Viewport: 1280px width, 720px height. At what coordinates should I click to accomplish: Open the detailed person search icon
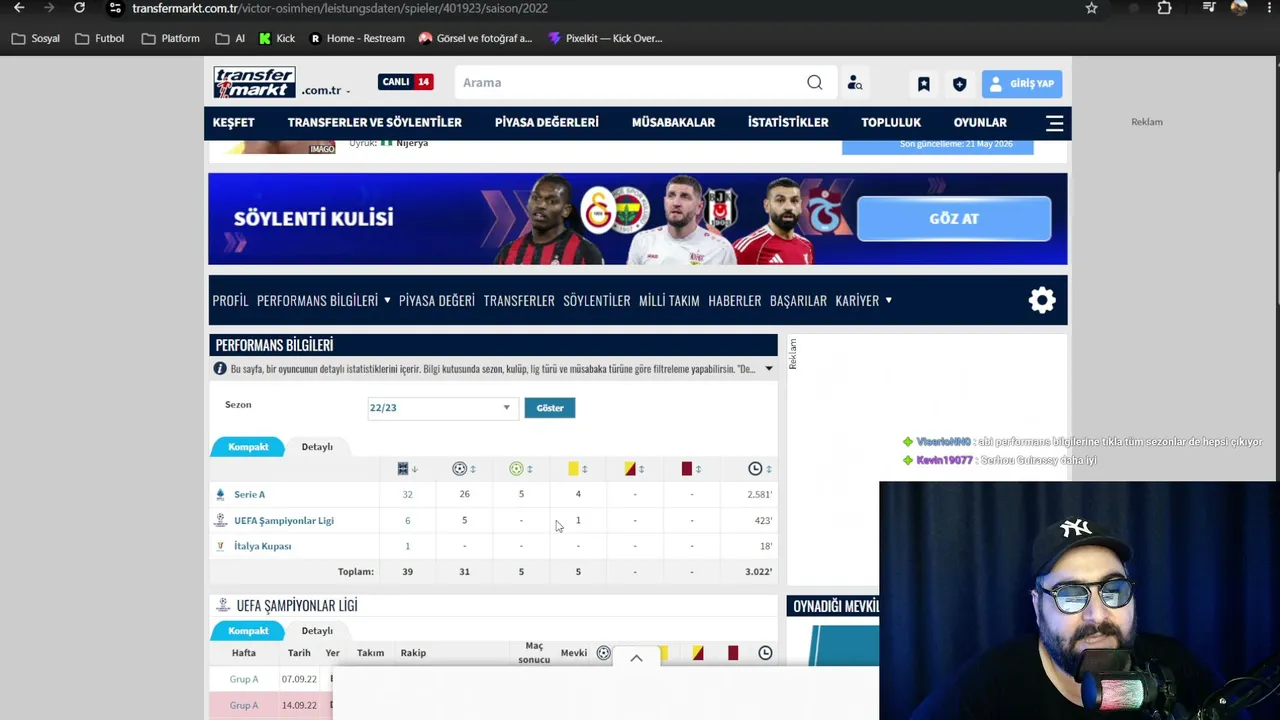click(x=855, y=83)
